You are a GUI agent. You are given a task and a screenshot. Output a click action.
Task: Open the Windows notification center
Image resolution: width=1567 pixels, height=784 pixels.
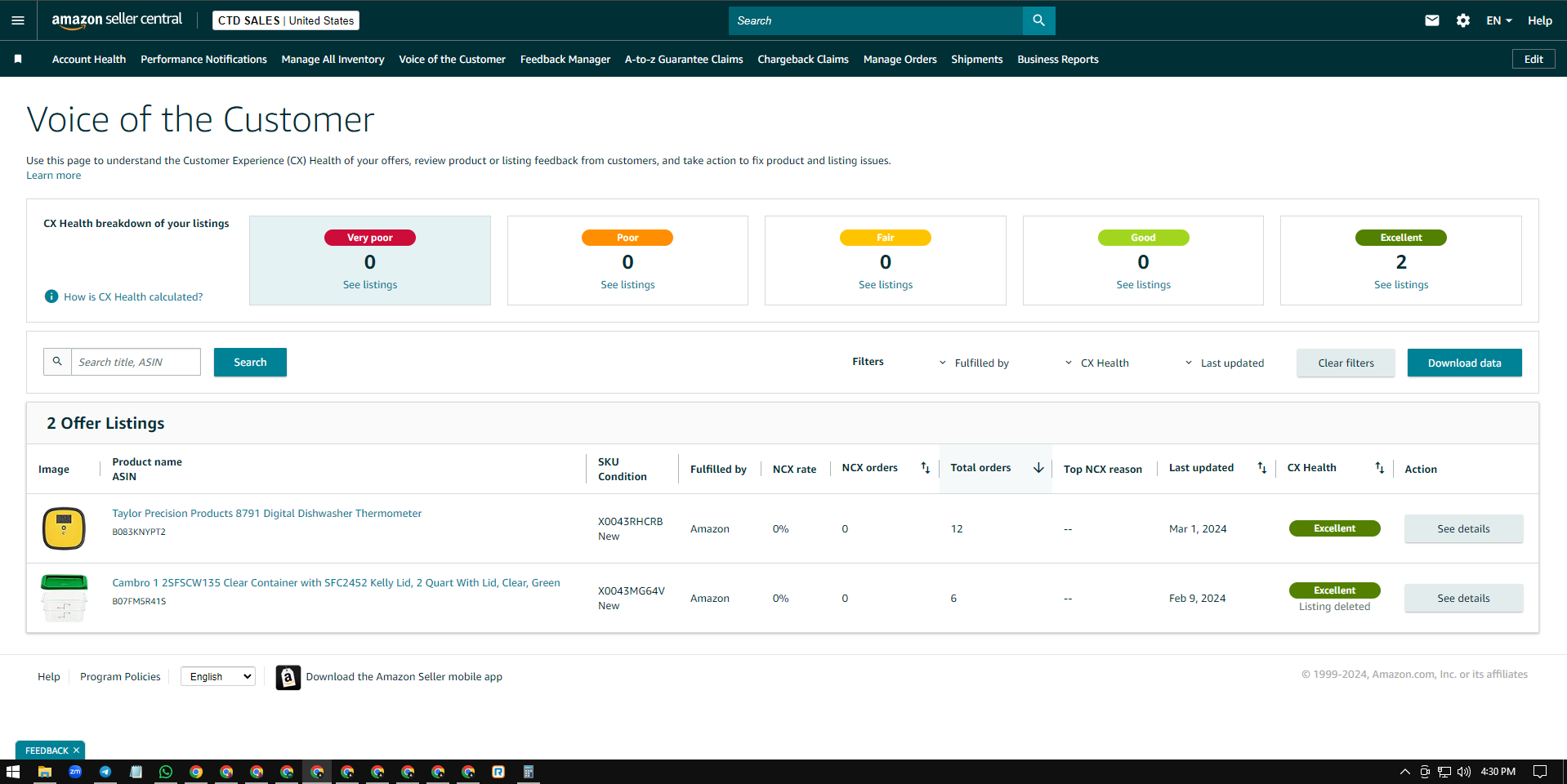click(x=1540, y=772)
